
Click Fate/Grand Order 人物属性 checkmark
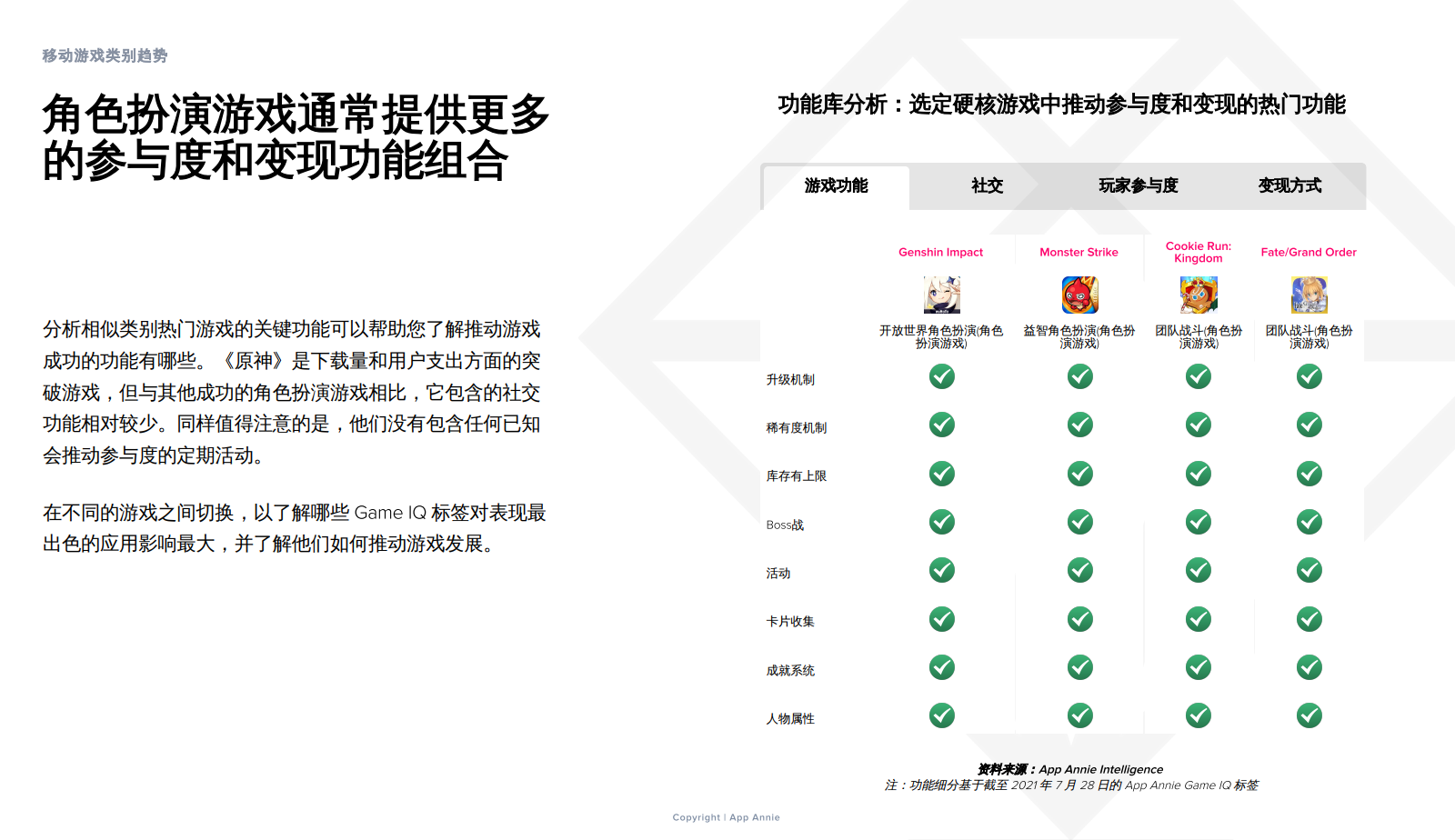[1309, 715]
